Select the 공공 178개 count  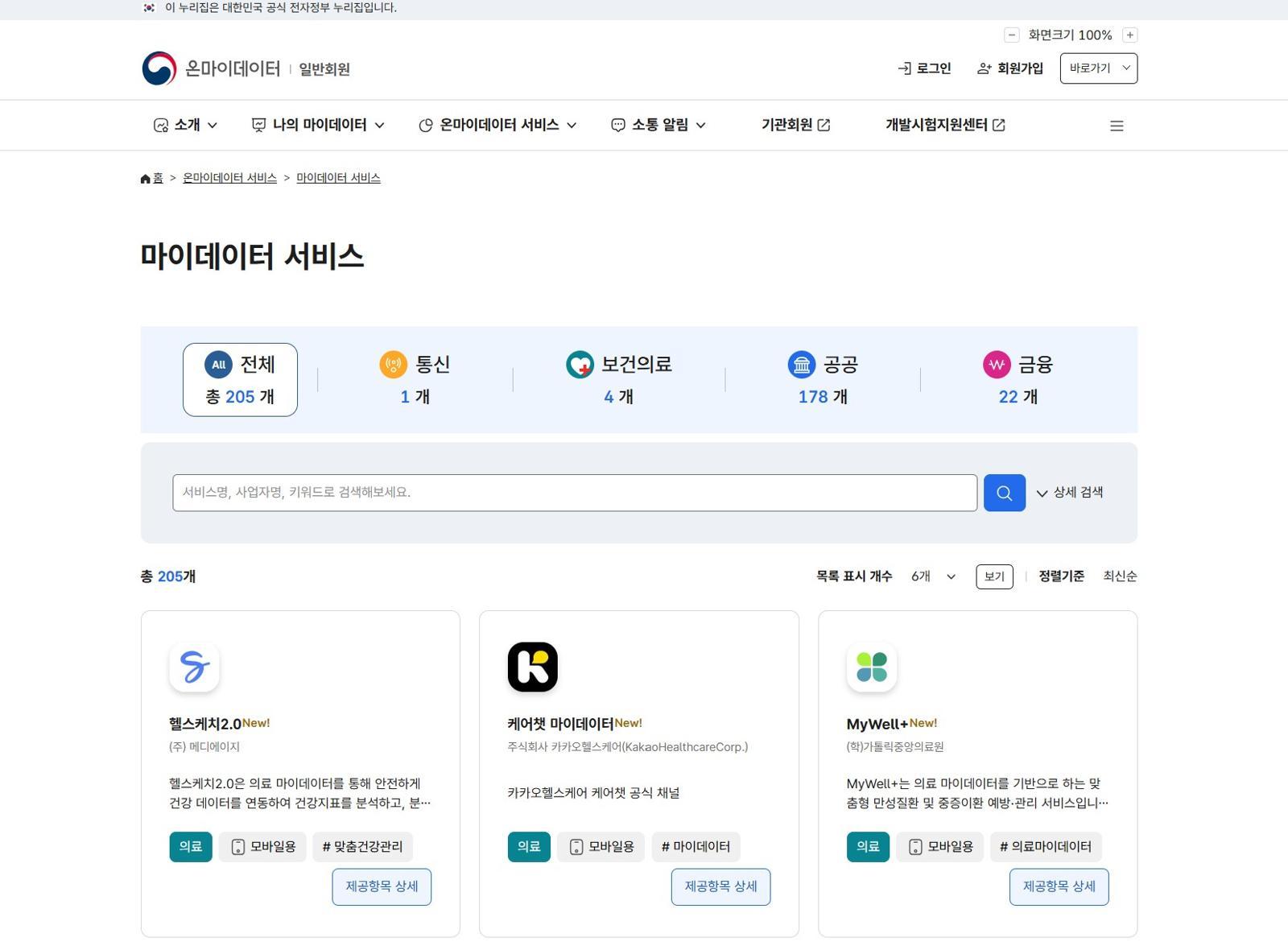coord(823,397)
